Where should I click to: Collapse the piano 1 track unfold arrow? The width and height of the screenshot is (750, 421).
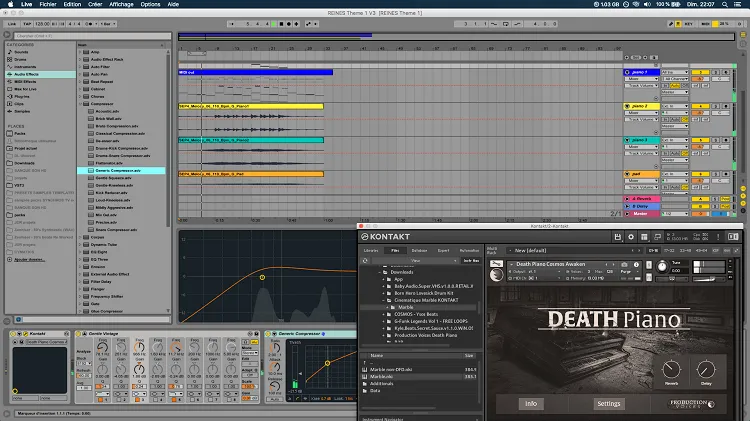627,72
